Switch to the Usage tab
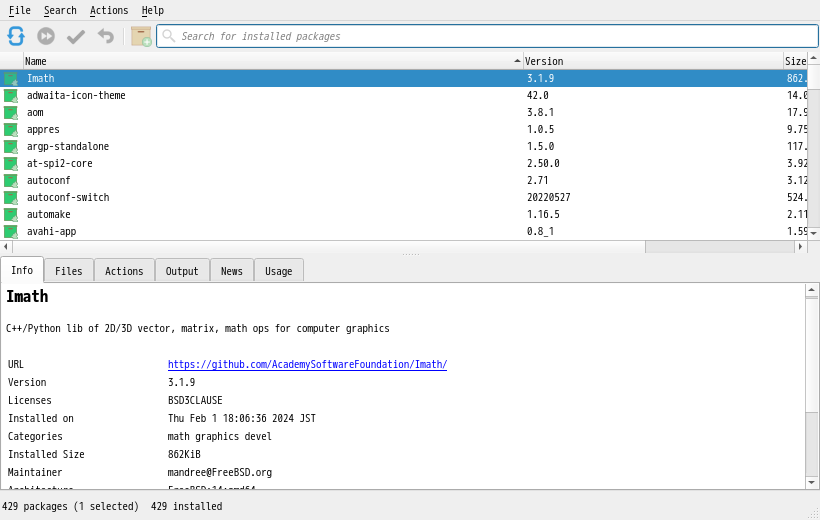 (279, 271)
